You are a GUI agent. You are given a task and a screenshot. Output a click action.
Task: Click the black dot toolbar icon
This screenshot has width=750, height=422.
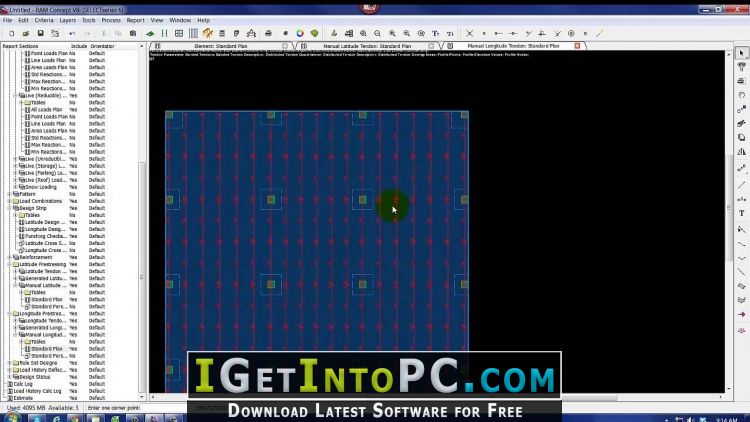pyautogui.click(x=286, y=33)
